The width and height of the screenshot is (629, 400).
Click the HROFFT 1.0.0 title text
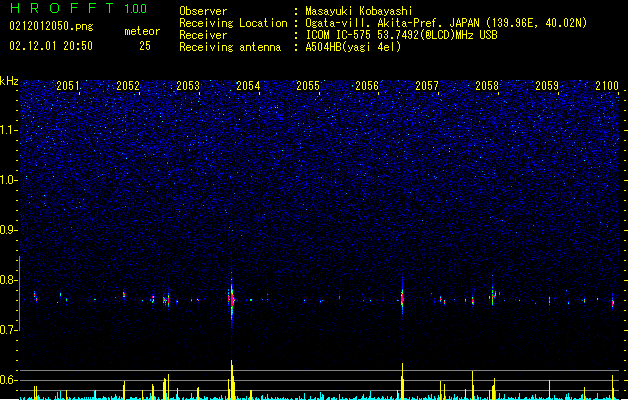click(79, 8)
